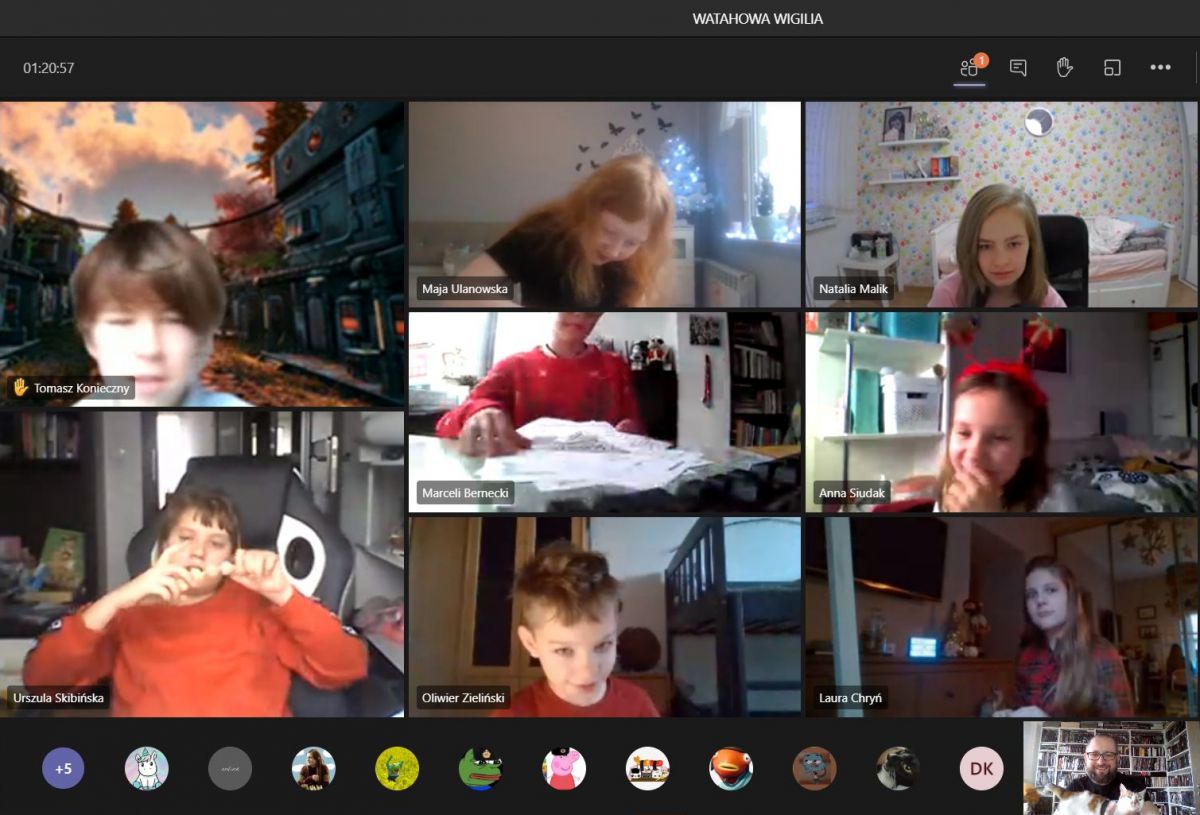Viewport: 1200px width, 815px height.
Task: Open the participants panel with notification badge
Action: tap(969, 68)
